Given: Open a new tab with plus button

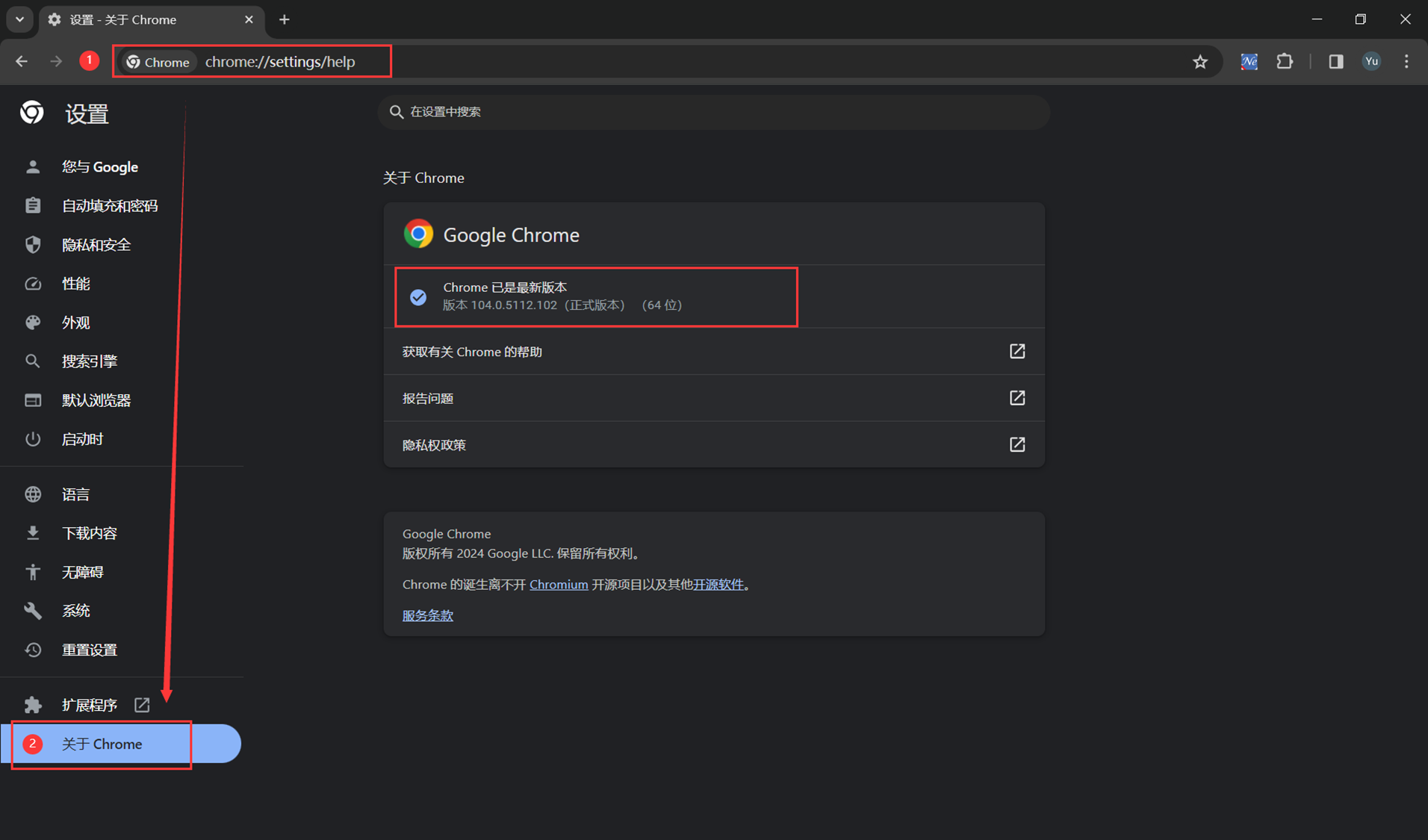Looking at the screenshot, I should pyautogui.click(x=284, y=19).
